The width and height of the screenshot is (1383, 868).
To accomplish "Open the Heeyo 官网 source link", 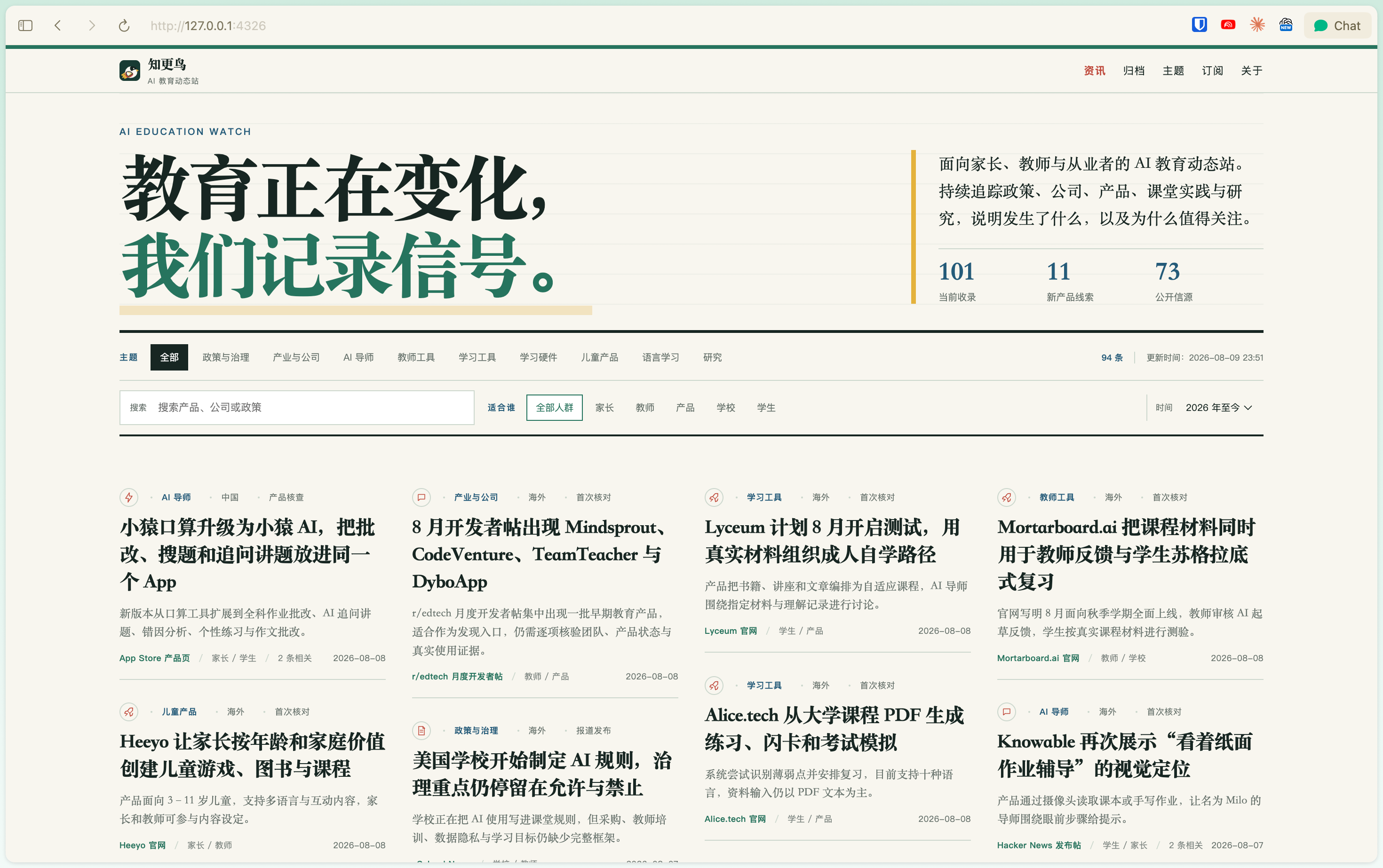I will (x=143, y=845).
